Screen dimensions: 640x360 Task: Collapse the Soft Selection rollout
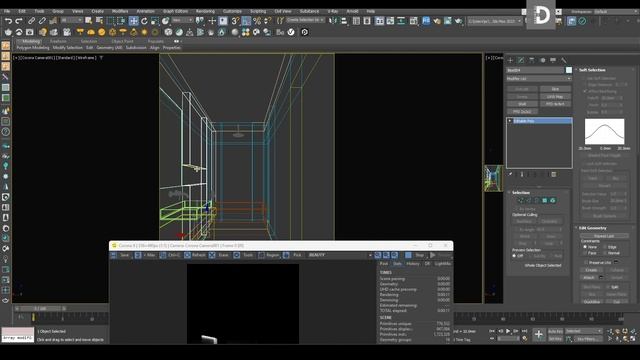(592, 70)
